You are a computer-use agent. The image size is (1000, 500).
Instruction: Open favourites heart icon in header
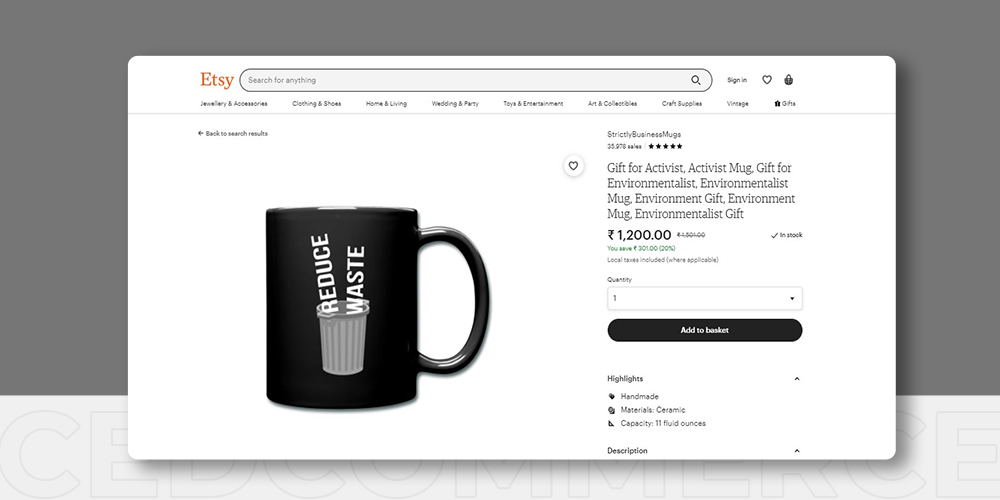[767, 80]
